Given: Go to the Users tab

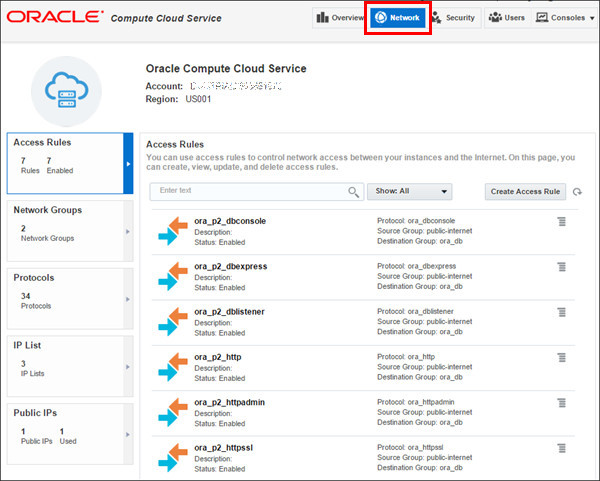Looking at the screenshot, I should click(507, 18).
